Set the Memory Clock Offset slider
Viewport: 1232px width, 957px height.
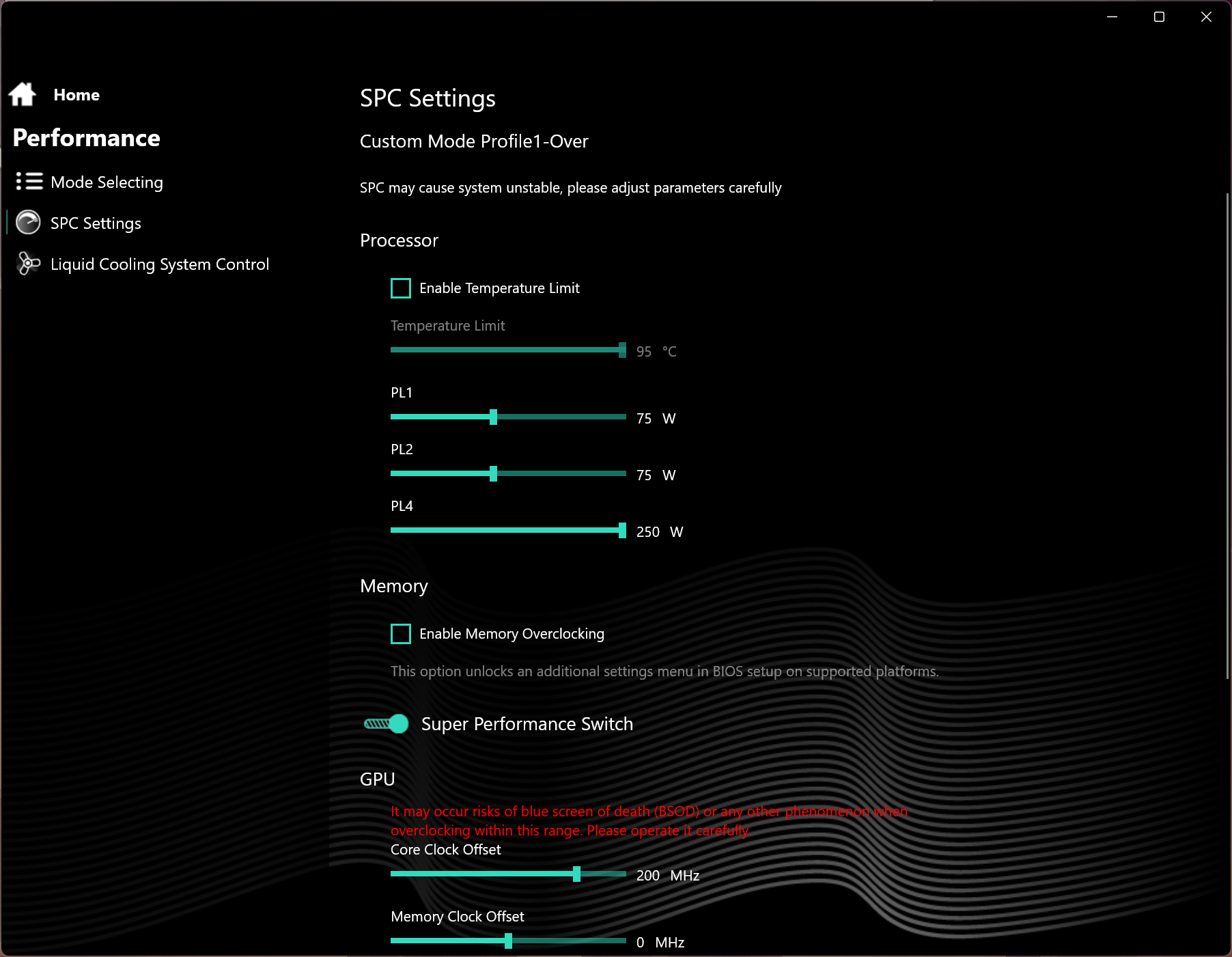click(x=508, y=941)
